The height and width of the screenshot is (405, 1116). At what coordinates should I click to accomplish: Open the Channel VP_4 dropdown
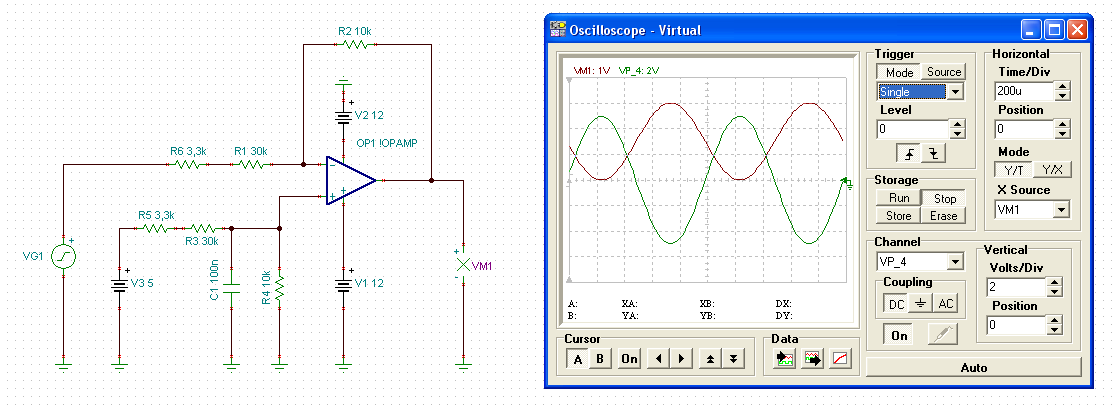pos(955,262)
